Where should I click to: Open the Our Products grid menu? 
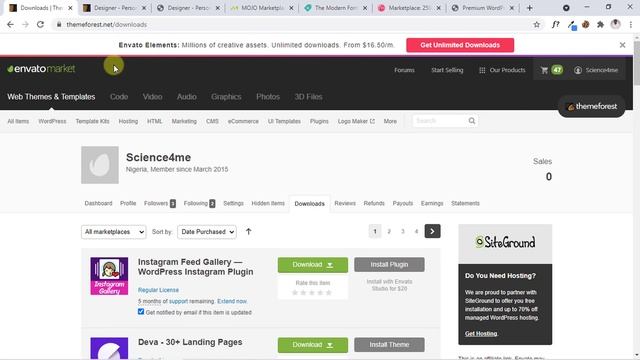click(x=502, y=70)
